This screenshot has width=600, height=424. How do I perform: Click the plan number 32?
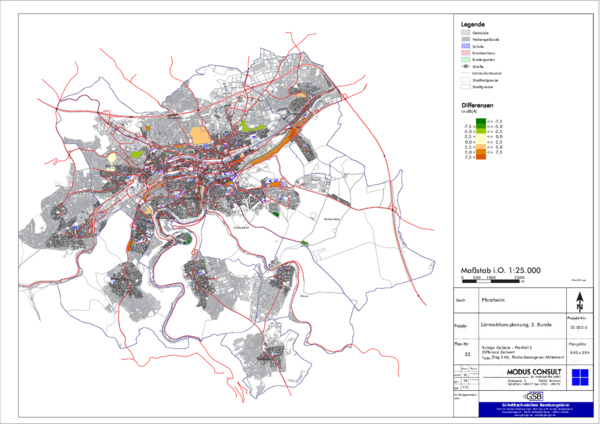[467, 354]
